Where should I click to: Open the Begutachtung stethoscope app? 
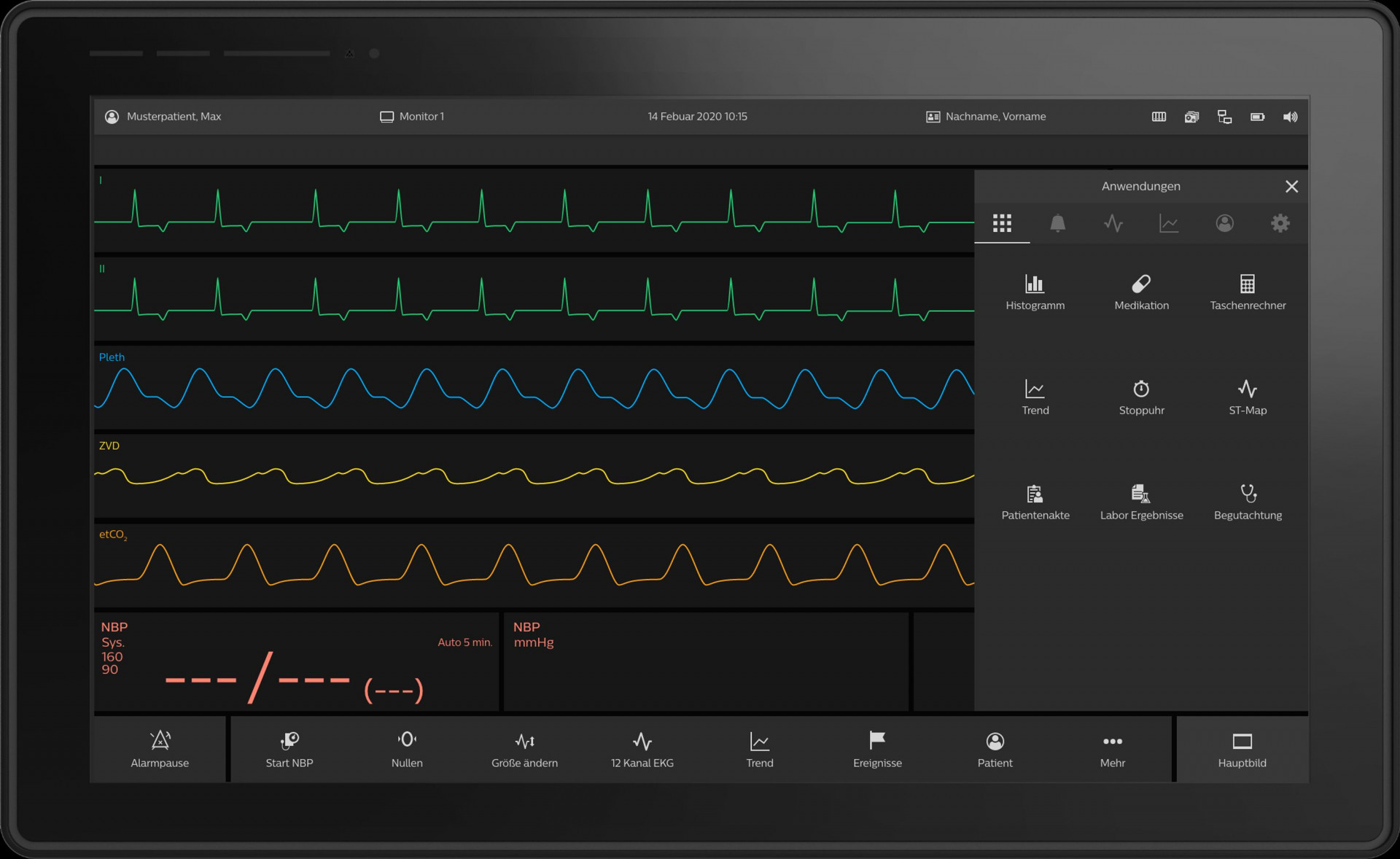1248,502
